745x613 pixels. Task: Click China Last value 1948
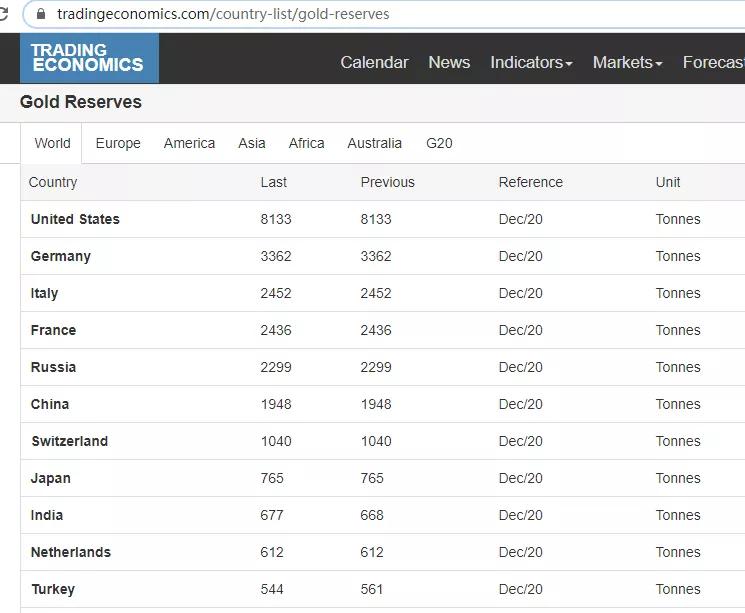click(276, 404)
